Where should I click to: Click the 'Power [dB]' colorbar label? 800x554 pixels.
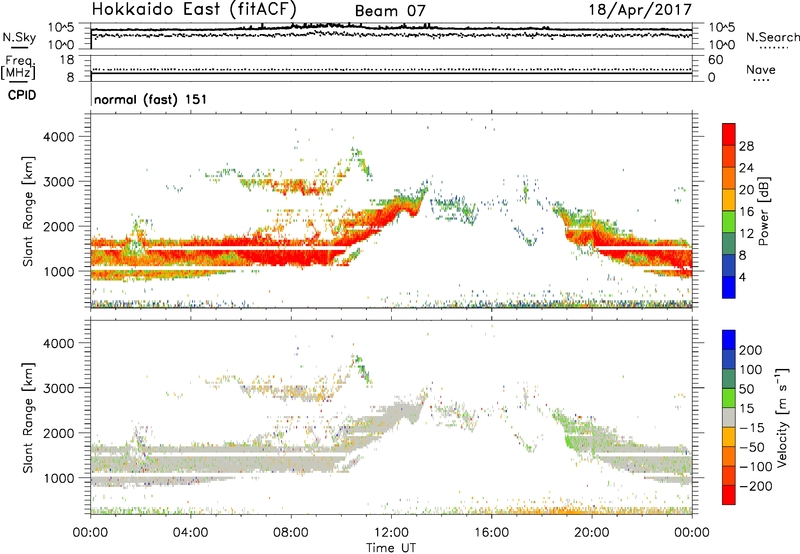tap(763, 211)
